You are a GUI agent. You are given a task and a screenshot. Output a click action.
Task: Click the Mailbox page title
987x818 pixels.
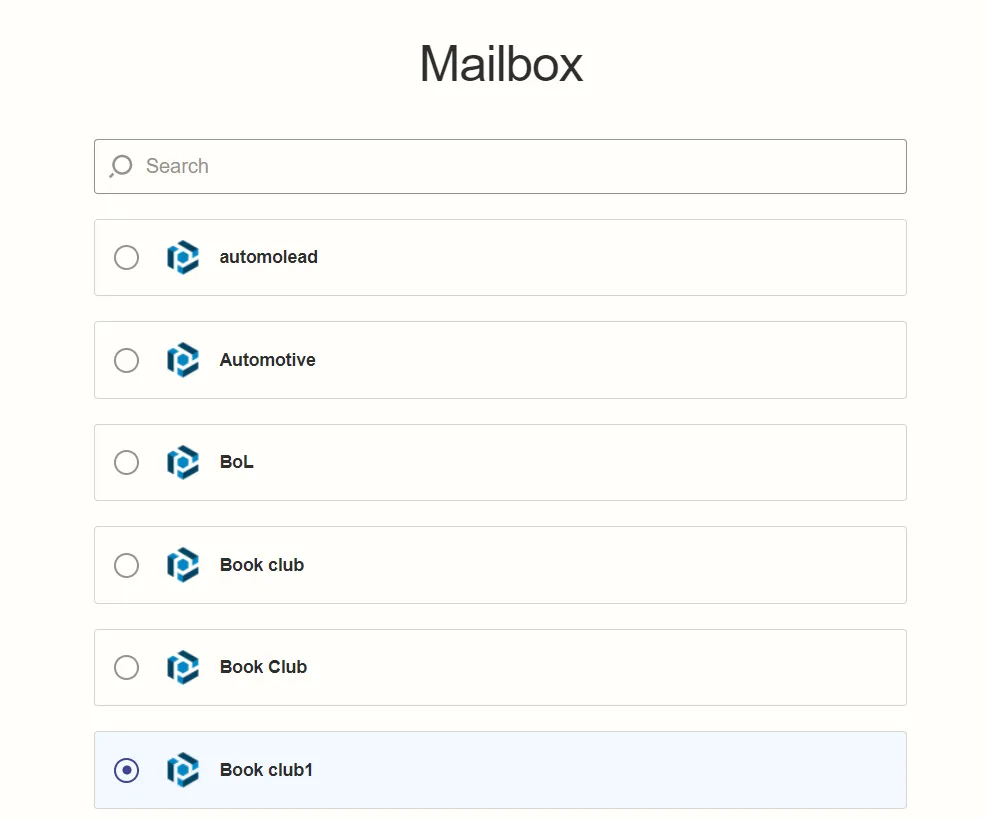pos(500,63)
